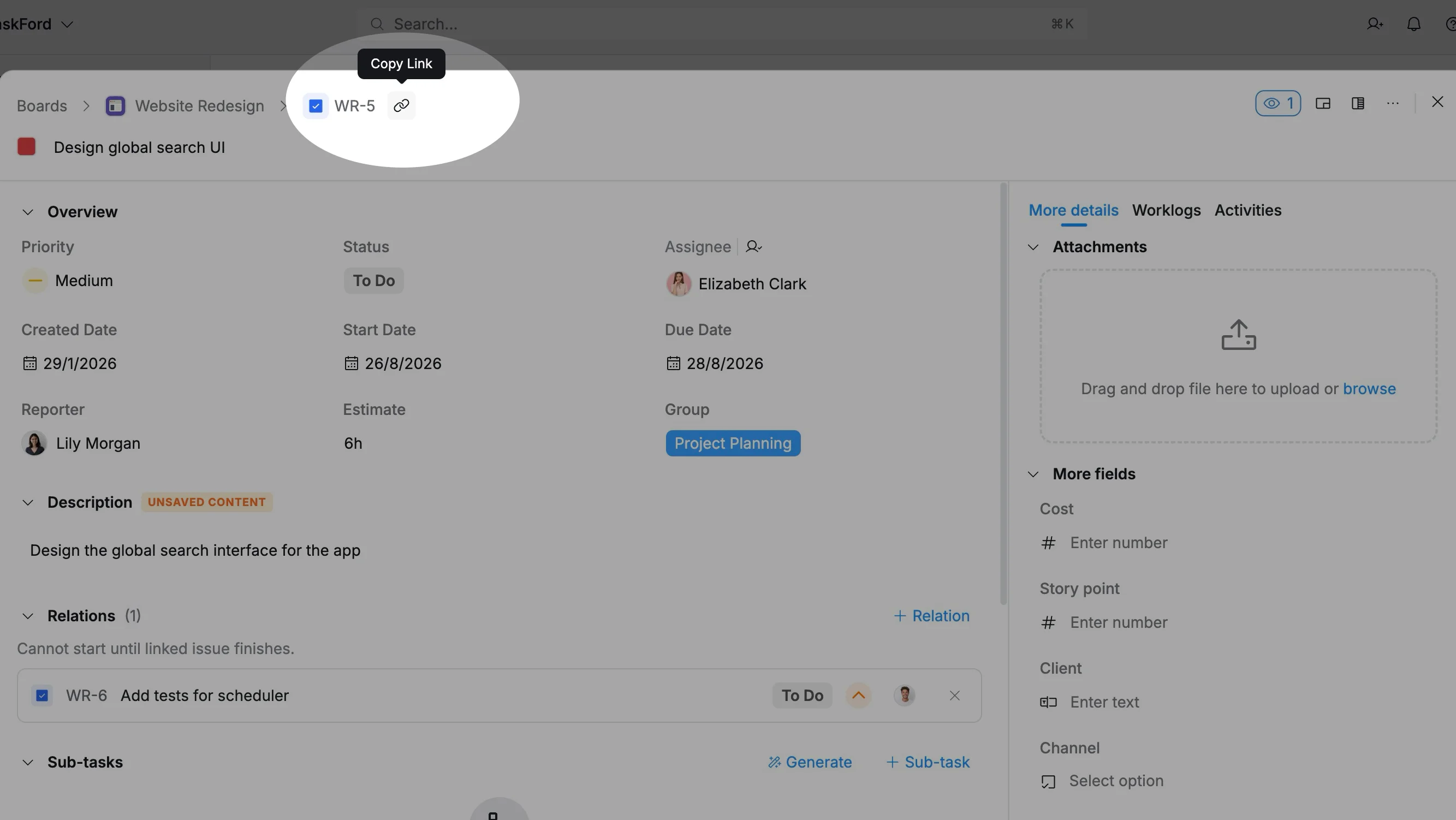
Task: Generate sub-tasks with AI
Action: [x=810, y=762]
